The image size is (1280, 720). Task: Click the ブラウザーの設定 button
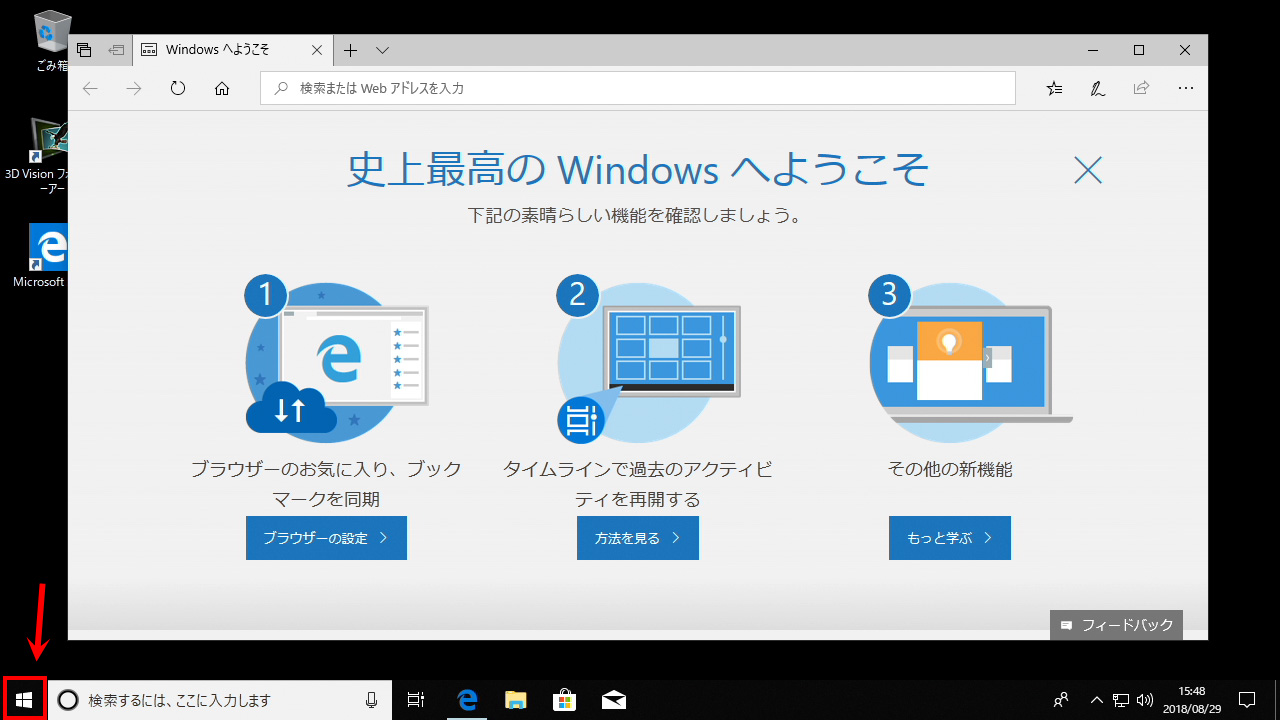(326, 538)
